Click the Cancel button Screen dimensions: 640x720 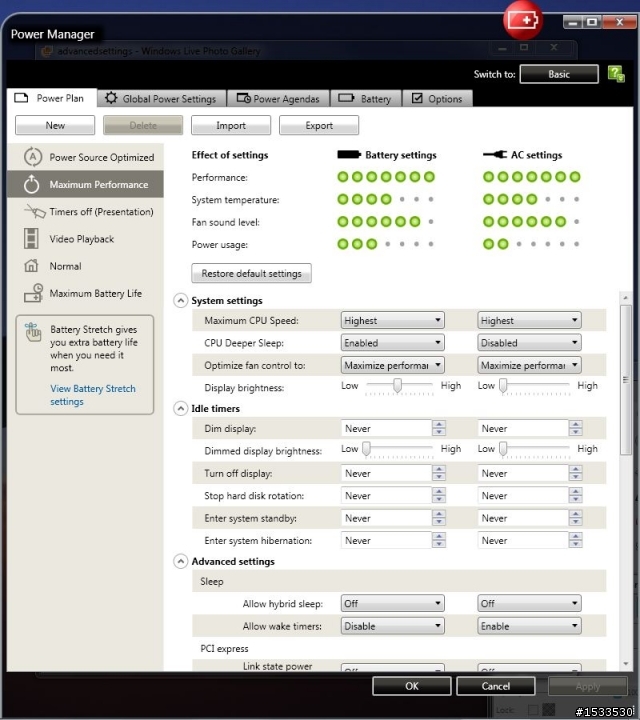click(x=496, y=686)
